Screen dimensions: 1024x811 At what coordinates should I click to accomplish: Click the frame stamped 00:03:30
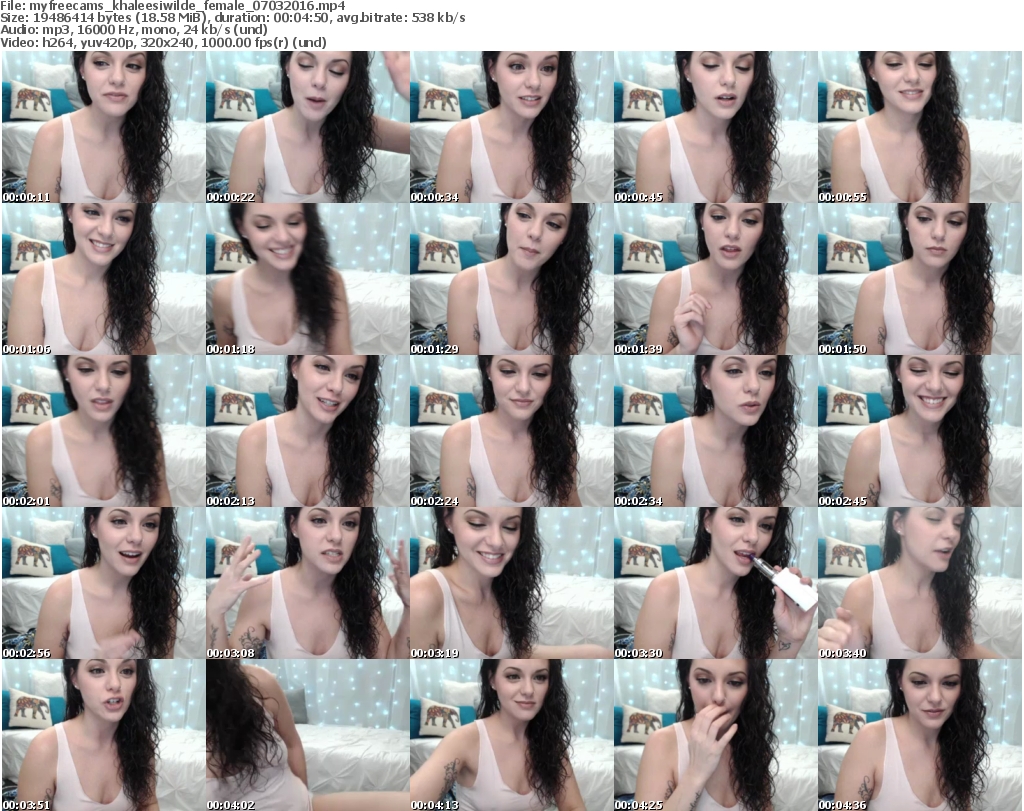point(715,583)
